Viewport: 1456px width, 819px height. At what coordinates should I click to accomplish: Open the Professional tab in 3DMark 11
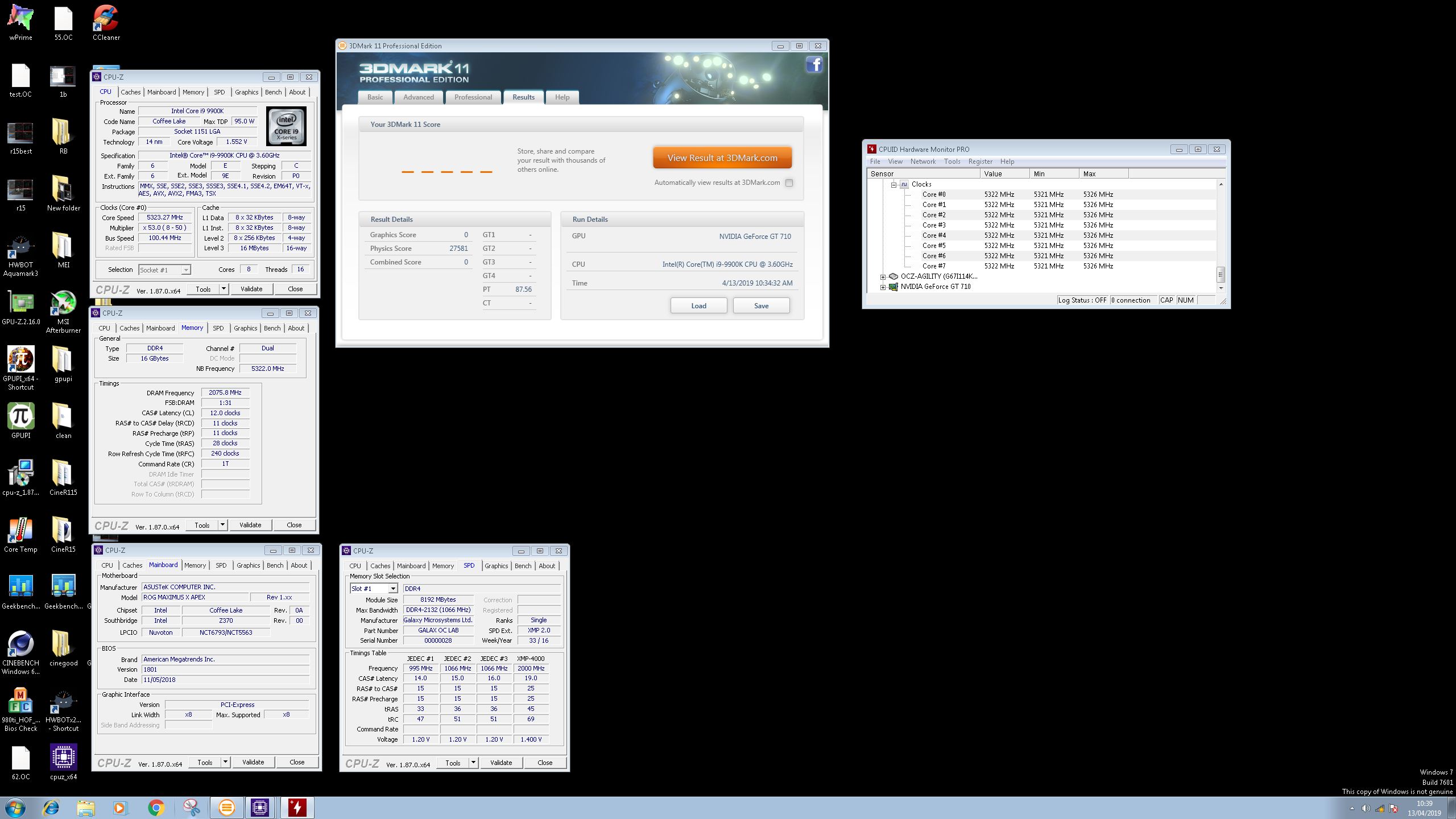(x=473, y=97)
